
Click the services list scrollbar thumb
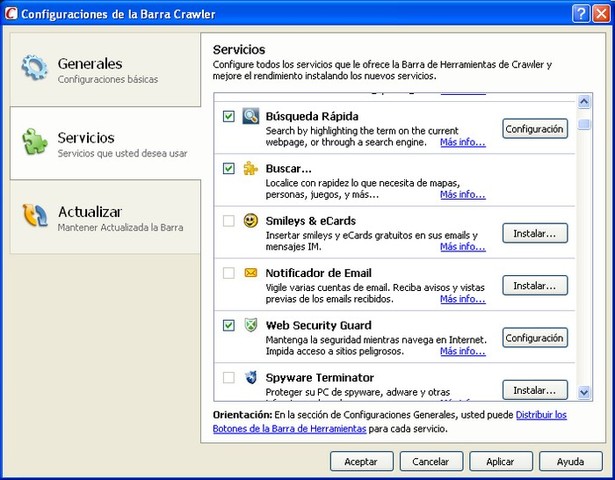point(584,124)
